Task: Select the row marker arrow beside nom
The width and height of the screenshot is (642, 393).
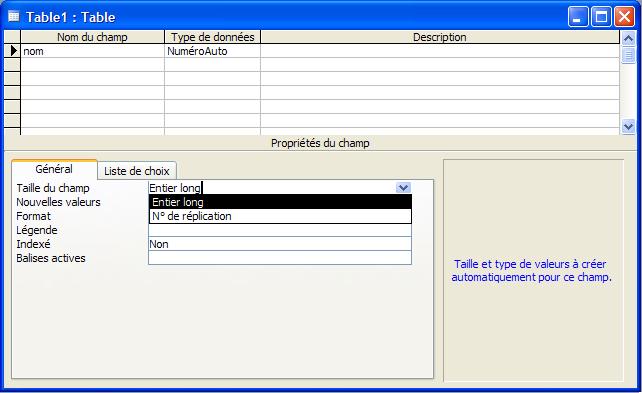Action: click(x=13, y=51)
